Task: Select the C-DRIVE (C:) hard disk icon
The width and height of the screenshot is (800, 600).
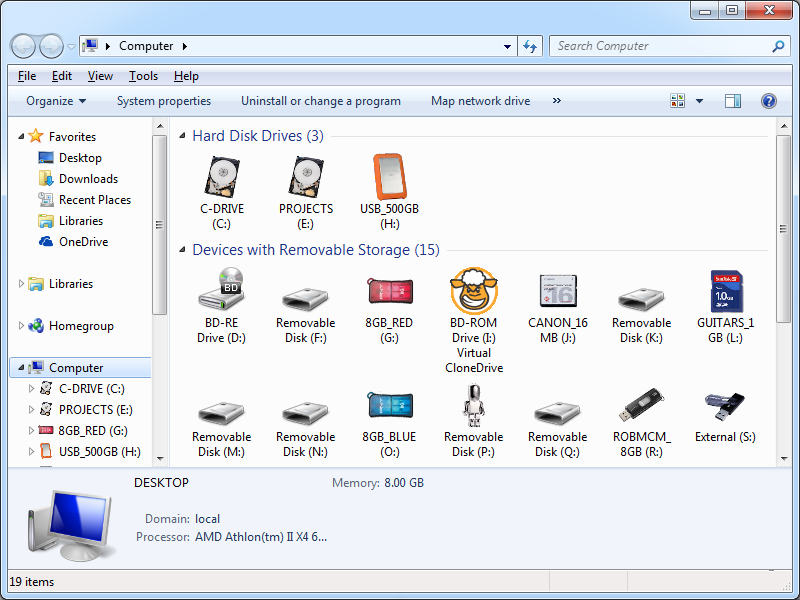Action: (x=222, y=176)
